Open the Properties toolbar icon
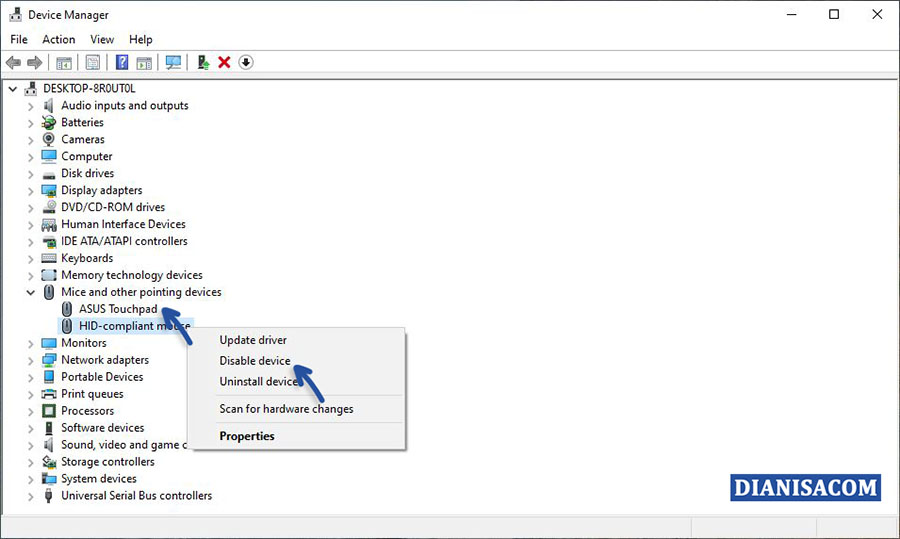Image resolution: width=900 pixels, height=539 pixels. click(x=92, y=63)
